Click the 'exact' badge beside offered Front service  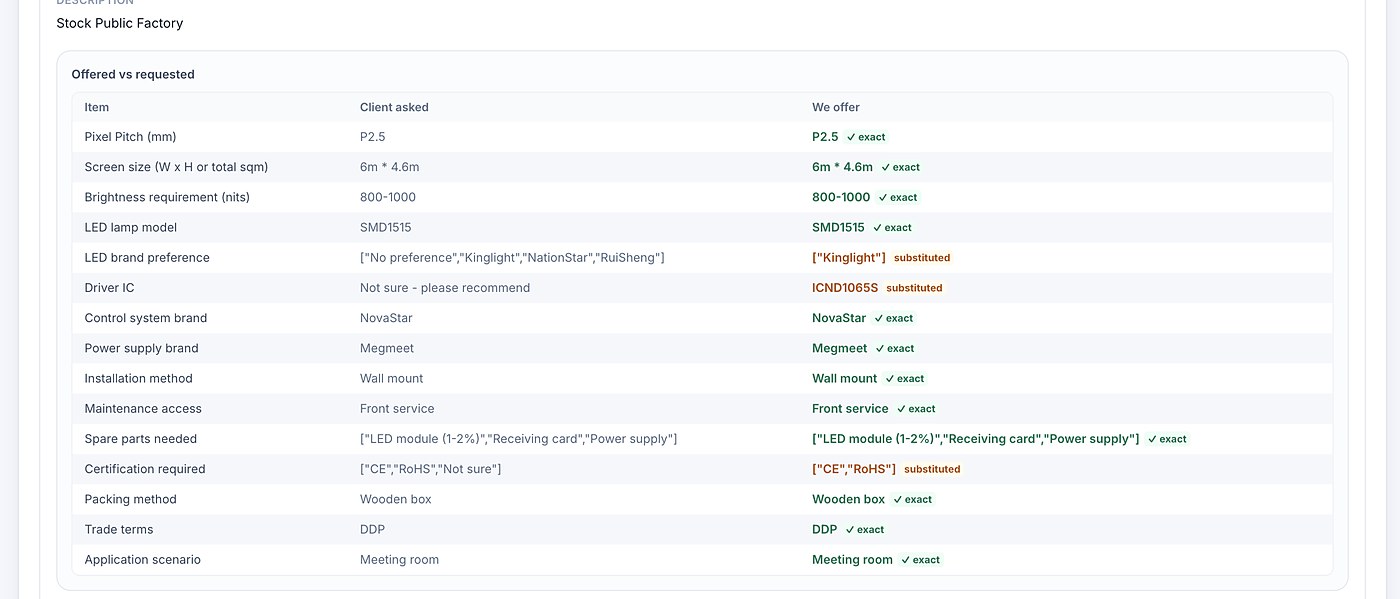pos(916,408)
